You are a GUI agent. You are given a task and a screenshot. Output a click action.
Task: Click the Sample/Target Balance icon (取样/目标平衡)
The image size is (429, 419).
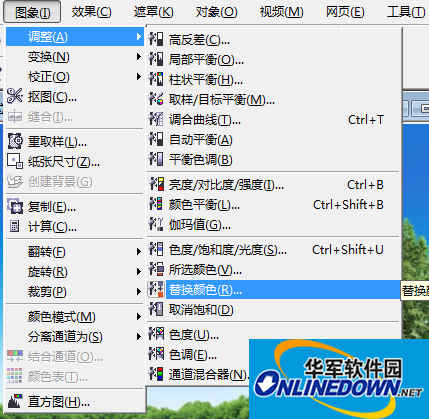pyautogui.click(x=156, y=99)
